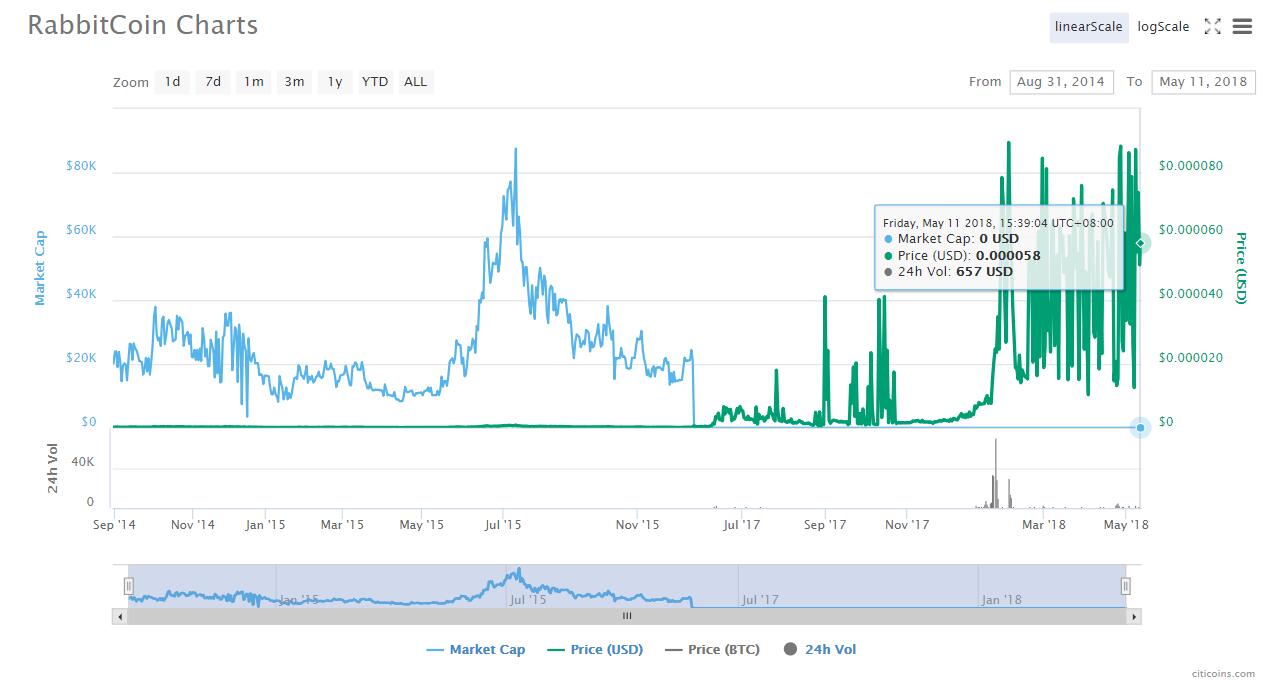The image size is (1279, 684).
Task: Click the navigator scrollbar right arrow
Action: pyautogui.click(x=1134, y=616)
